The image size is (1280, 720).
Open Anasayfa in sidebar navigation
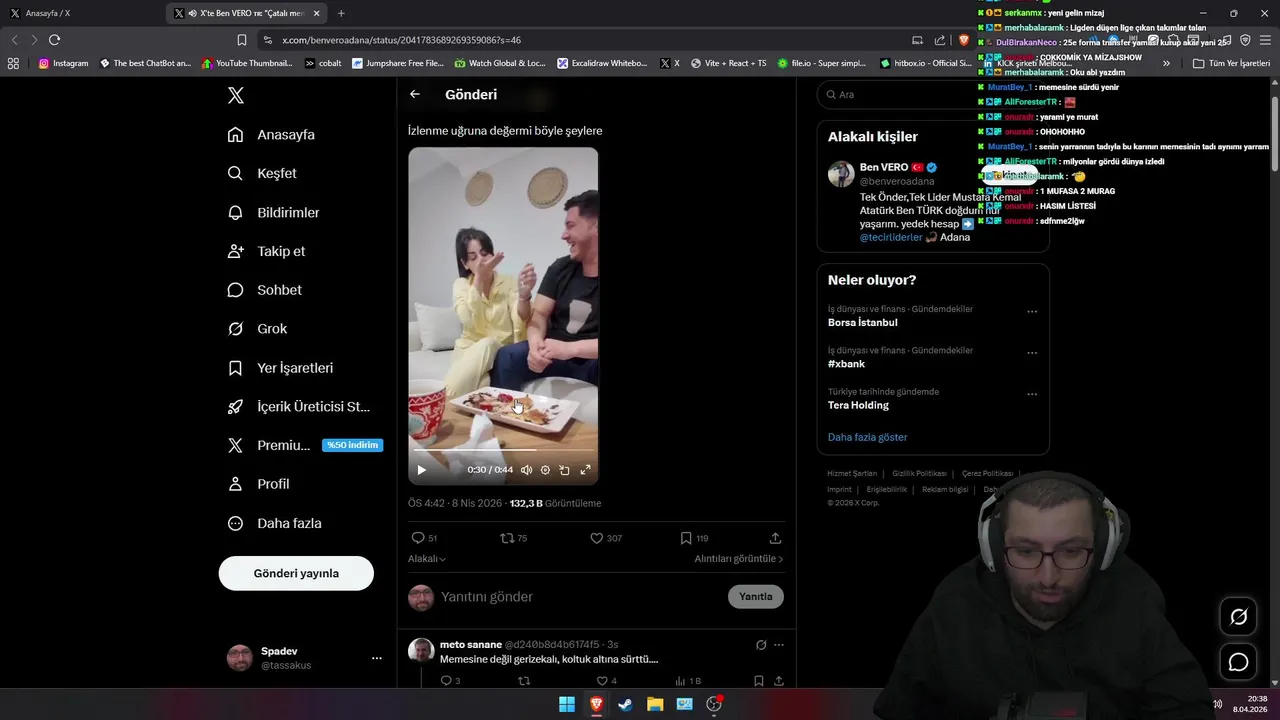click(271, 135)
